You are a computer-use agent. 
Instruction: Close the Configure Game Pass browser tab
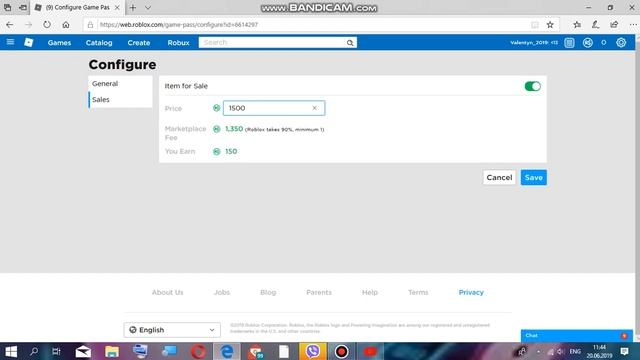point(117,7)
